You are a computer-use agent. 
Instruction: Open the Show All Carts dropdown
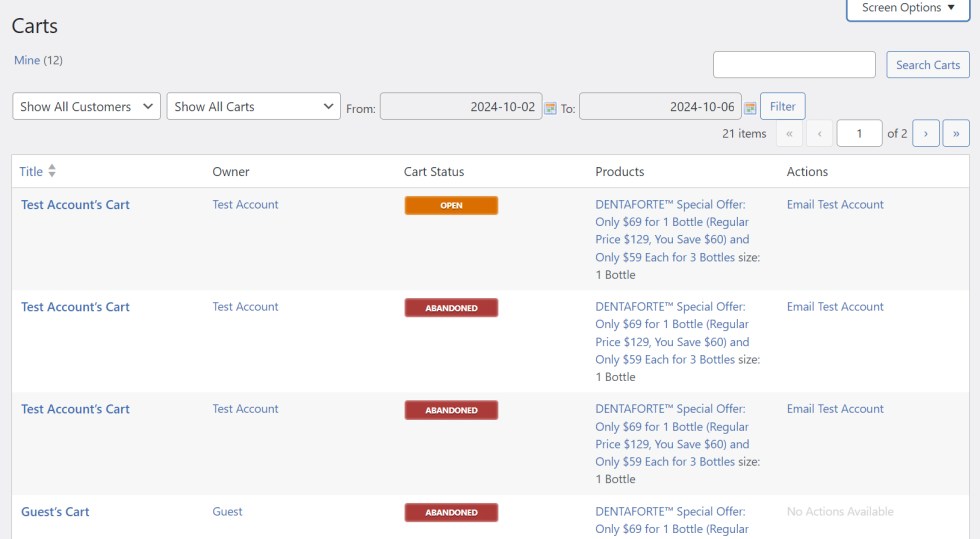click(253, 106)
